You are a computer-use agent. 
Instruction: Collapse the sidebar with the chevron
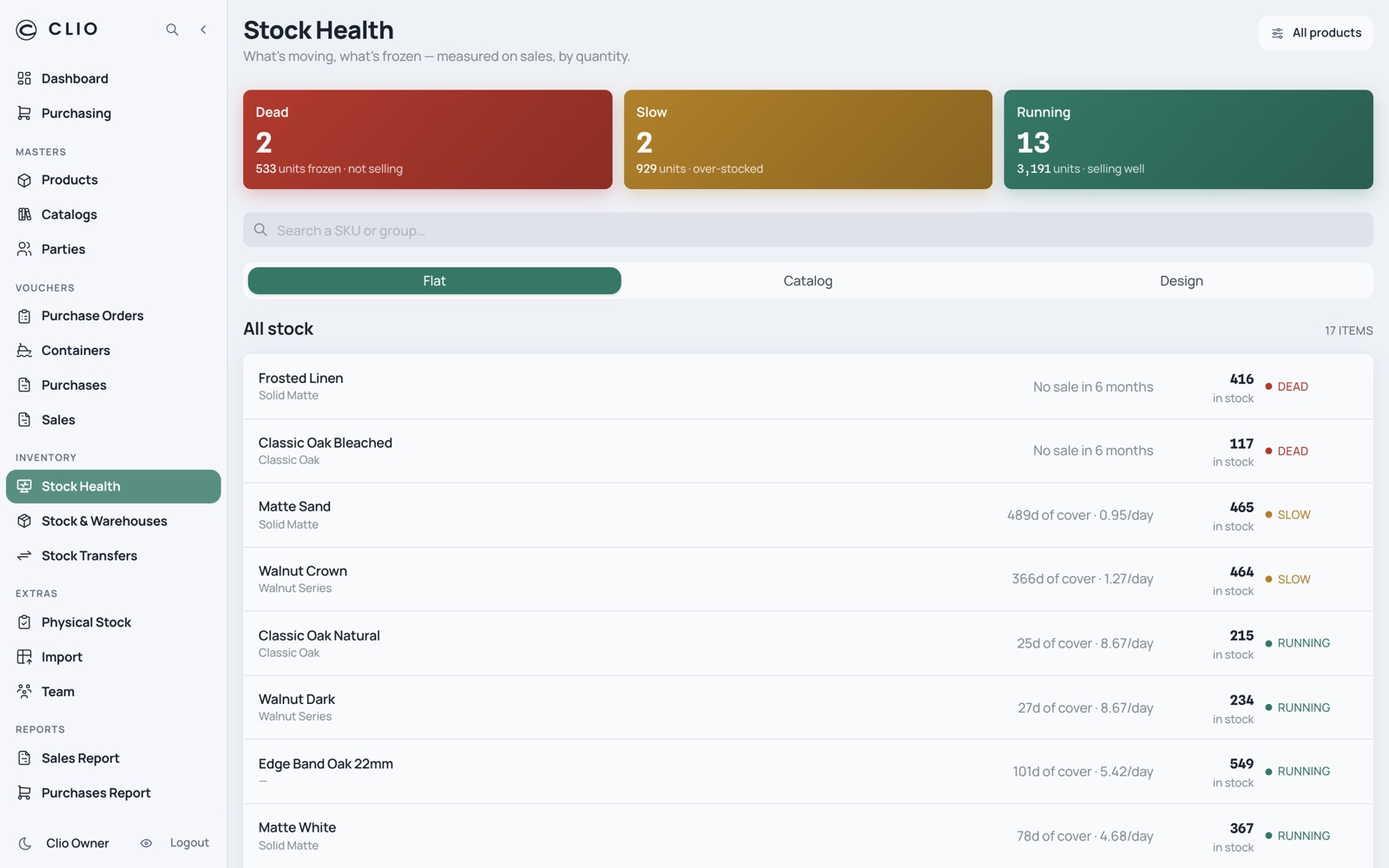pos(203,30)
